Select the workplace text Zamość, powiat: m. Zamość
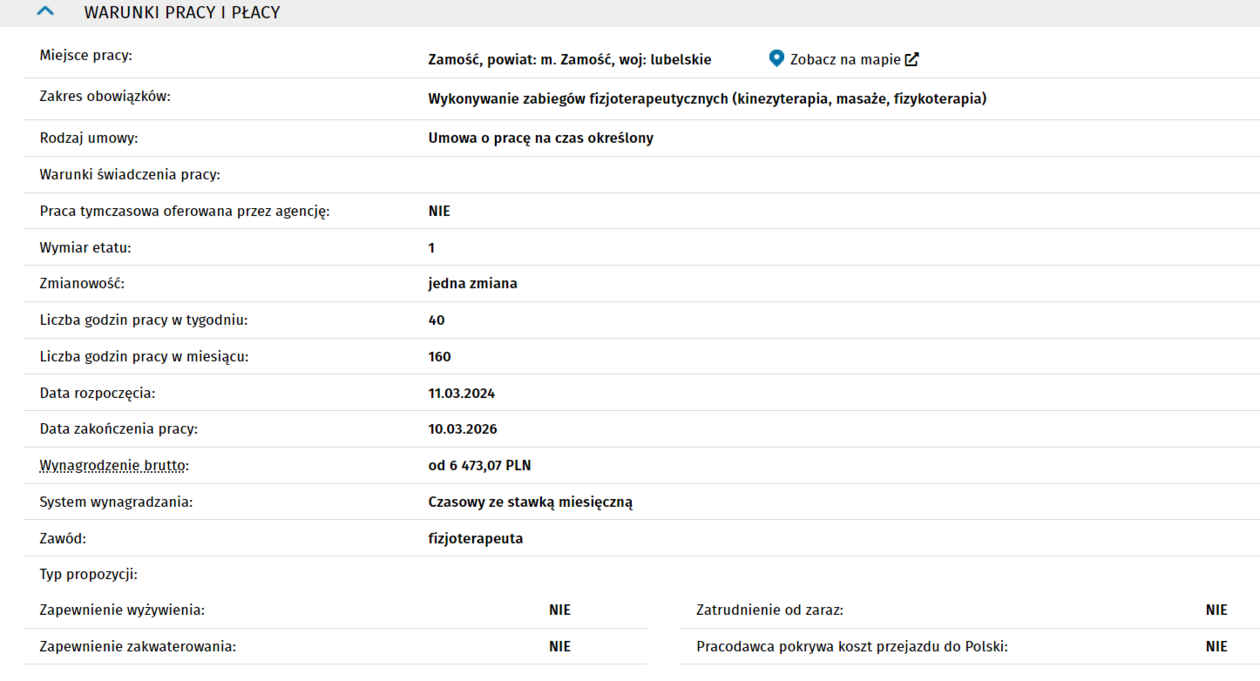 click(569, 59)
